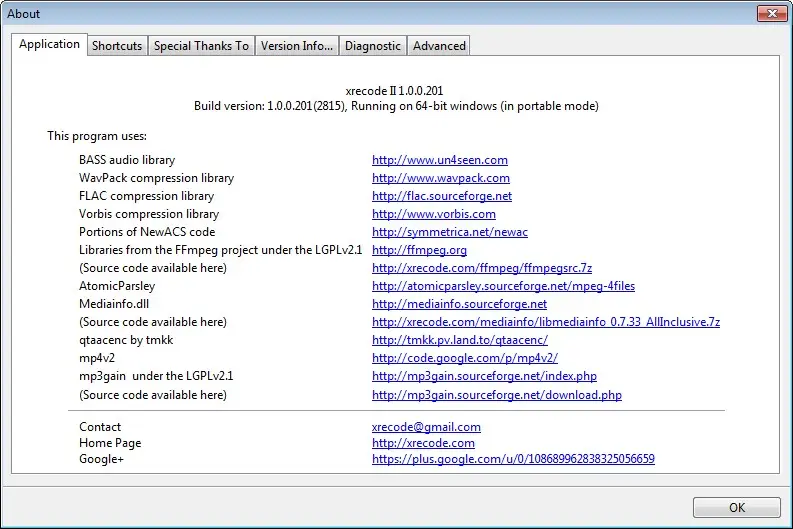Click the 'Contact' label
This screenshot has width=793, height=529.
tap(100, 427)
